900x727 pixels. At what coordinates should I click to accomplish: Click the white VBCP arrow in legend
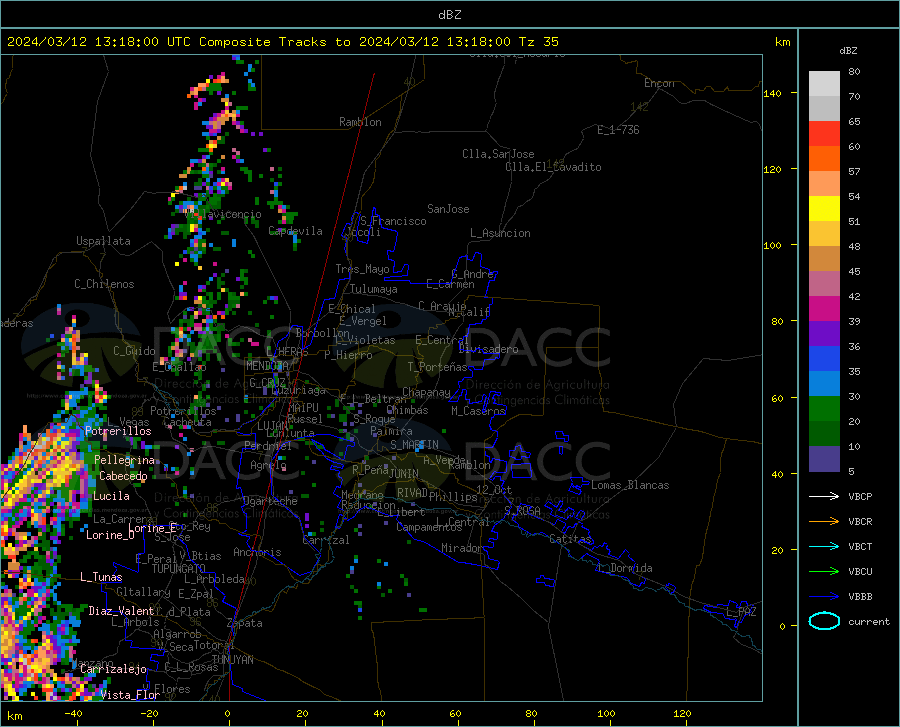click(824, 496)
